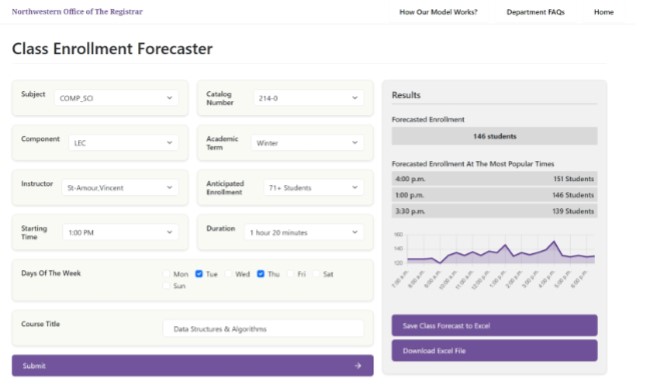Screen dimensions: 645x387
Task: Open the Subject dropdown chevron
Action: coord(169,98)
